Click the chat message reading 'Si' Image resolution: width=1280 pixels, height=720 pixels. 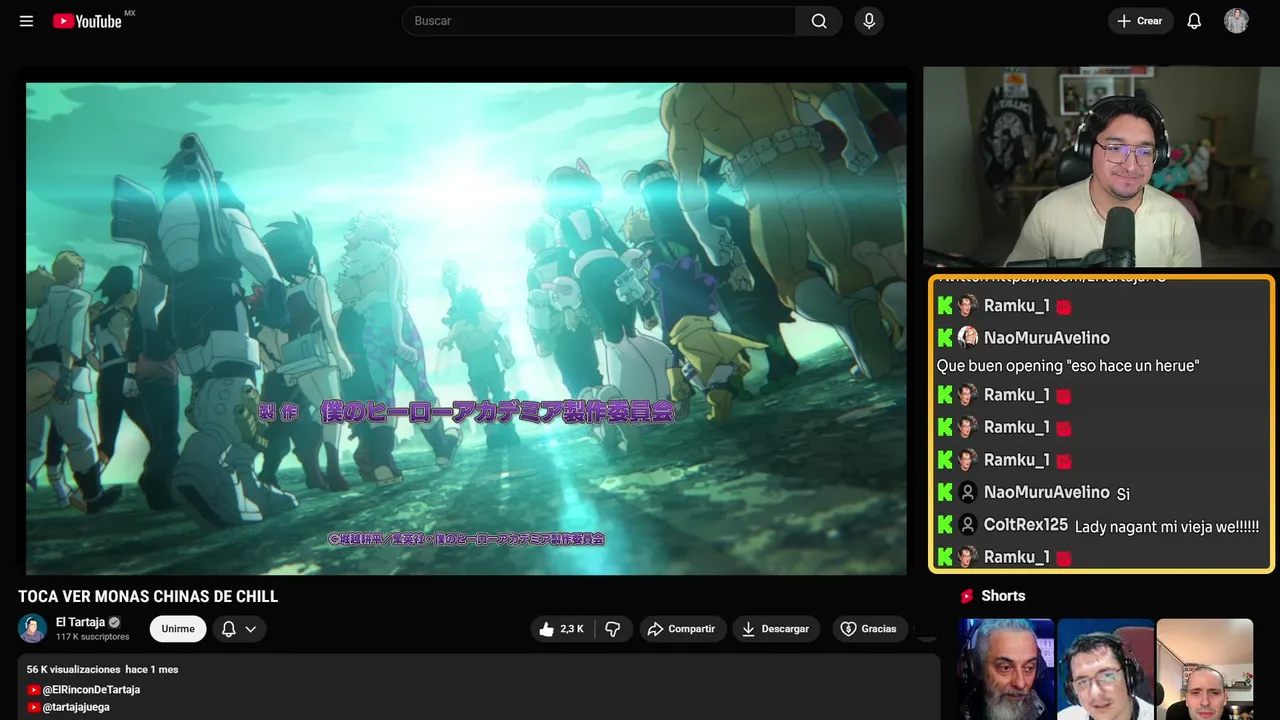[1123, 494]
